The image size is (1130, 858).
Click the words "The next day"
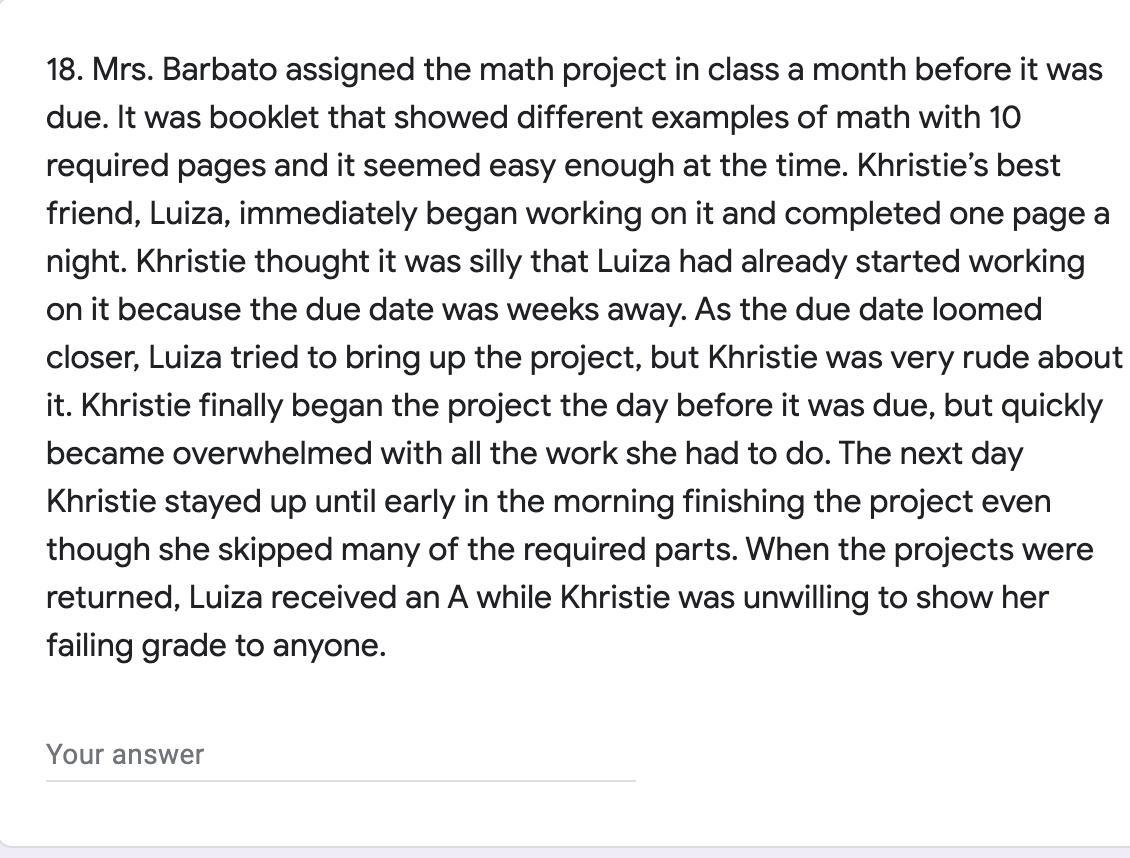tap(931, 454)
